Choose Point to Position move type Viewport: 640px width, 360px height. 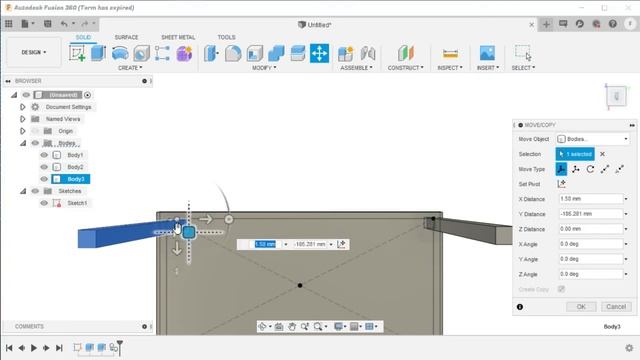620,169
